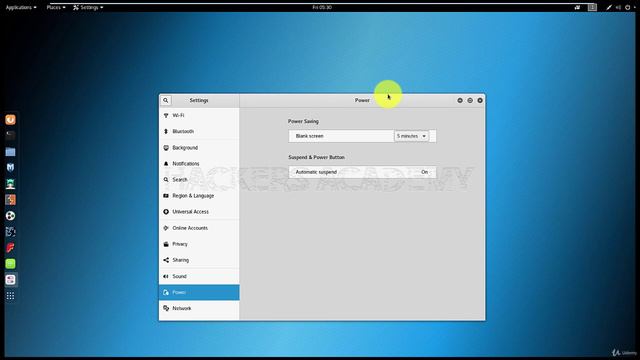The height and width of the screenshot is (360, 640).
Task: Show all applications grid in dock
Action: [11, 296]
